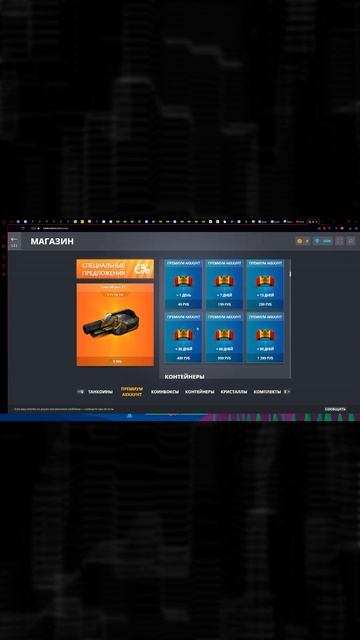The width and height of the screenshot is (360, 640).
Task: Select the Премиум аккаунт +15 дней card
Action: pos(265,284)
